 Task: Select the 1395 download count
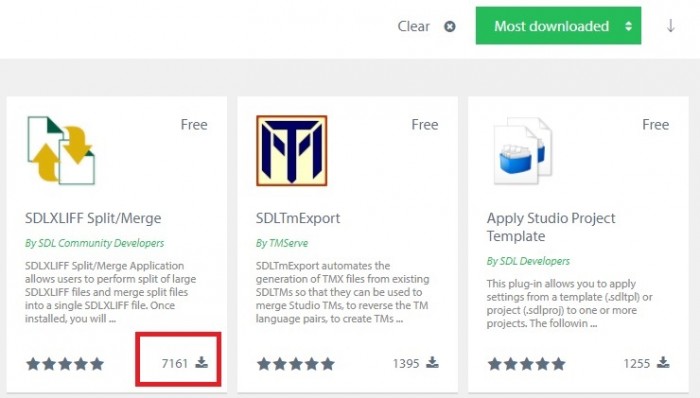click(406, 364)
